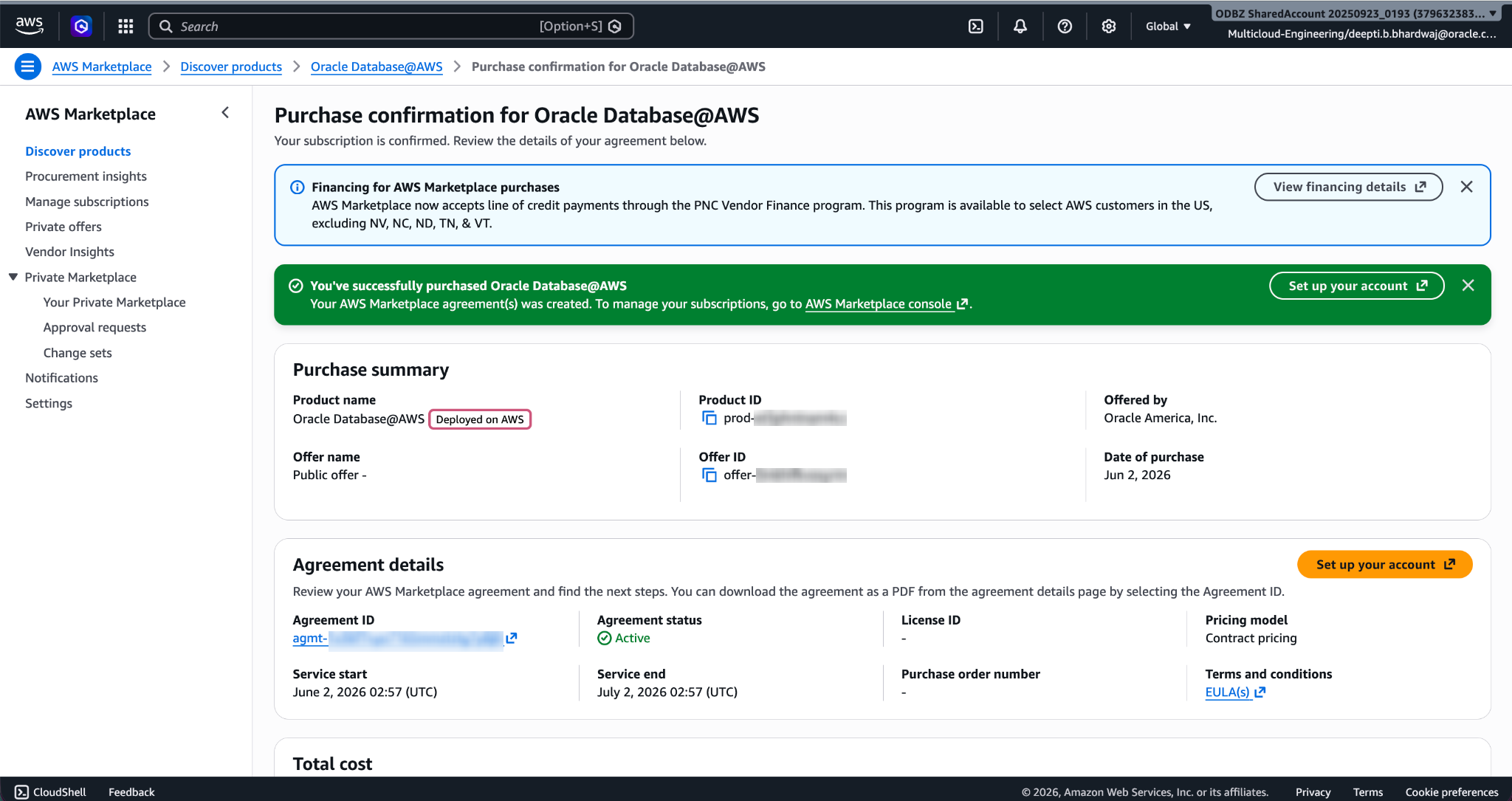This screenshot has height=801, width=1512.
Task: Launch CloudShell from the top bar
Action: pyautogui.click(x=976, y=27)
